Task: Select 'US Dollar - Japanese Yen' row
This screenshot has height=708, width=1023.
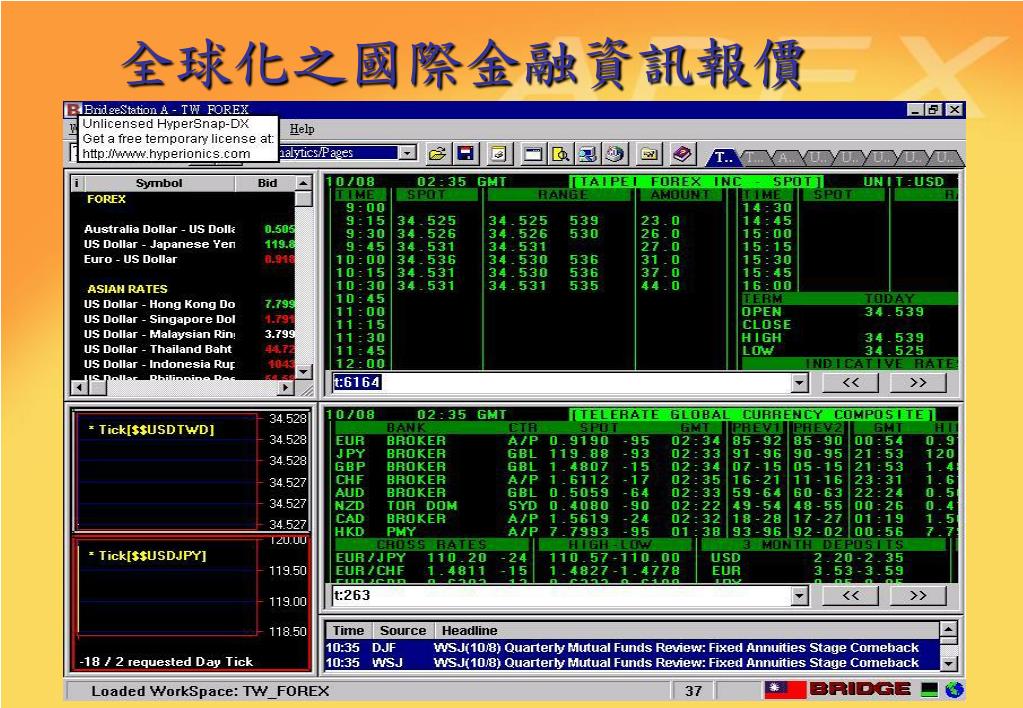Action: 183,244
